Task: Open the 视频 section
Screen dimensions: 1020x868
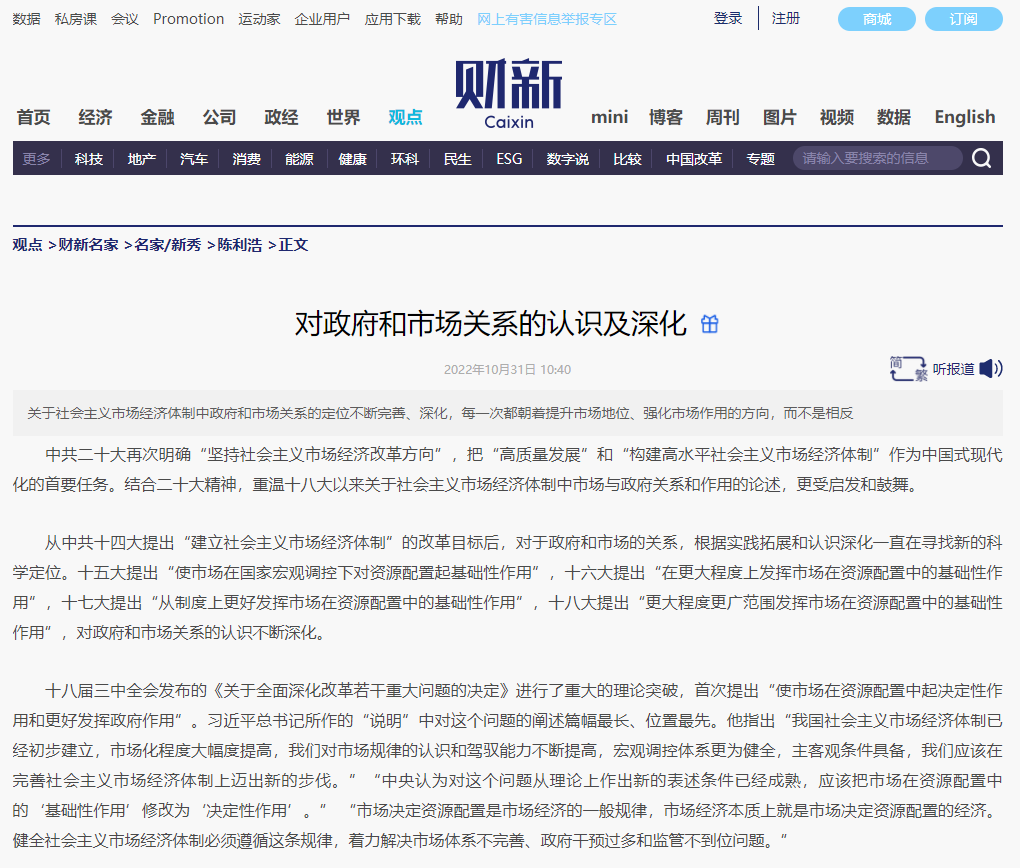Action: [x=836, y=116]
